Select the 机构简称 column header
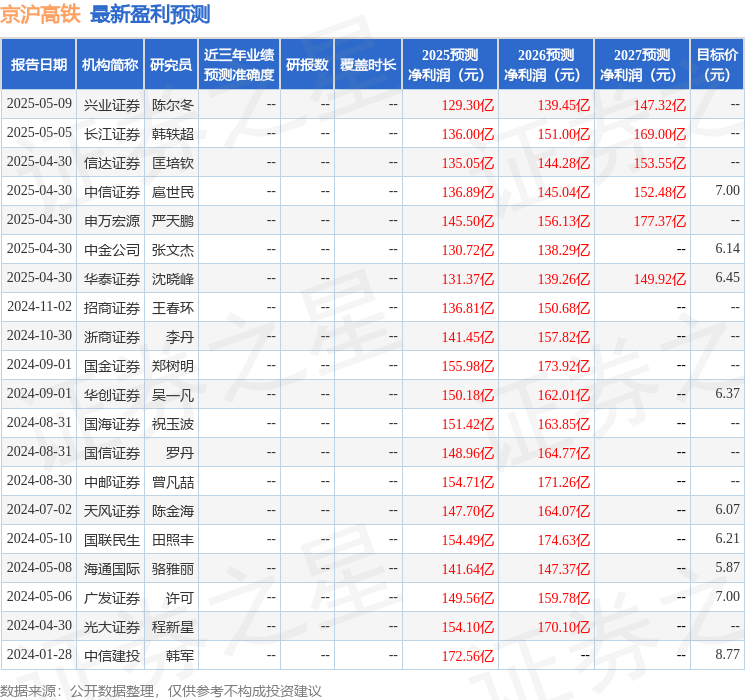Screen dimensions: 745x700 tap(110, 65)
